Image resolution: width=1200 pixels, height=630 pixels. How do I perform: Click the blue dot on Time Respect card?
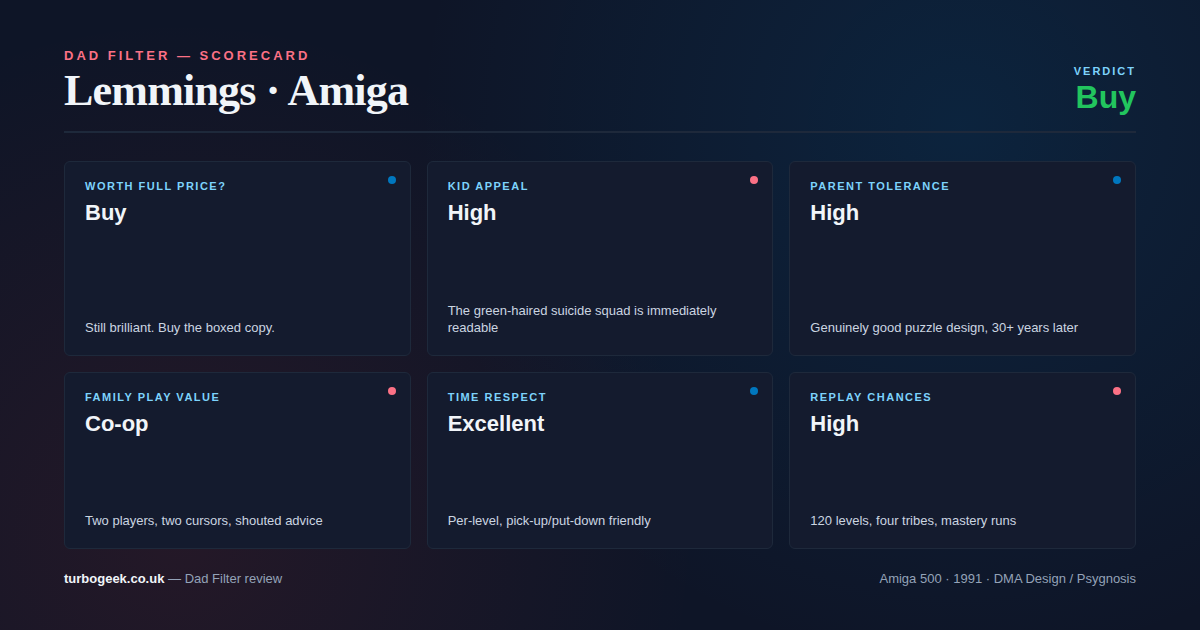754,391
